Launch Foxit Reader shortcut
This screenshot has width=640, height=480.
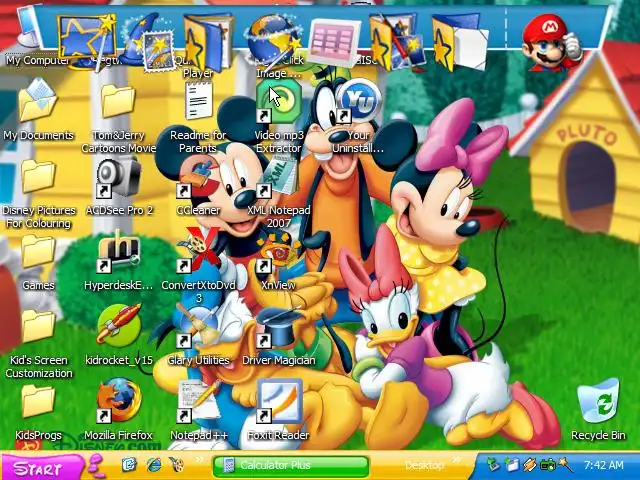pyautogui.click(x=280, y=401)
